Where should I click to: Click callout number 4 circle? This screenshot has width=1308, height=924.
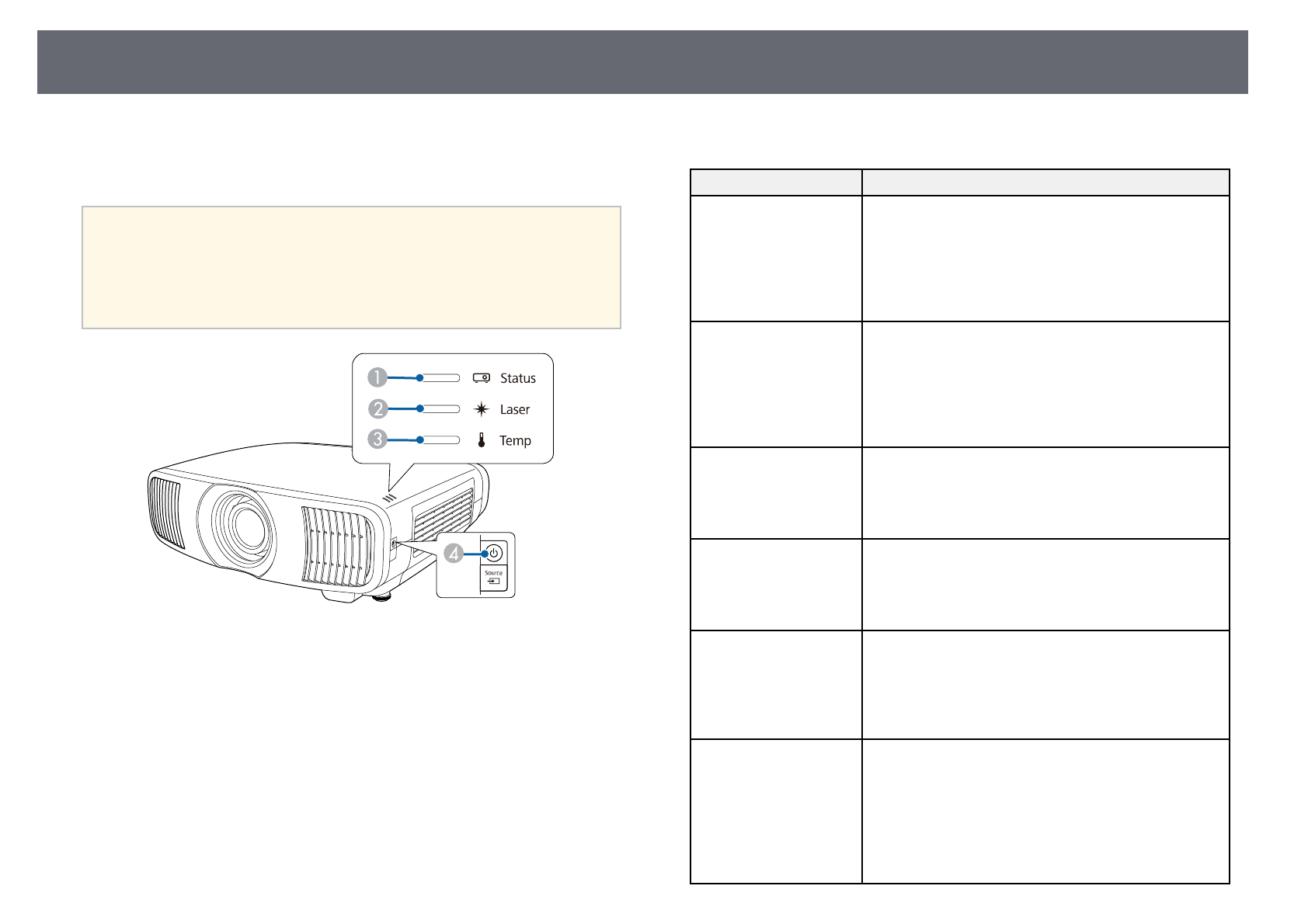pyautogui.click(x=454, y=554)
